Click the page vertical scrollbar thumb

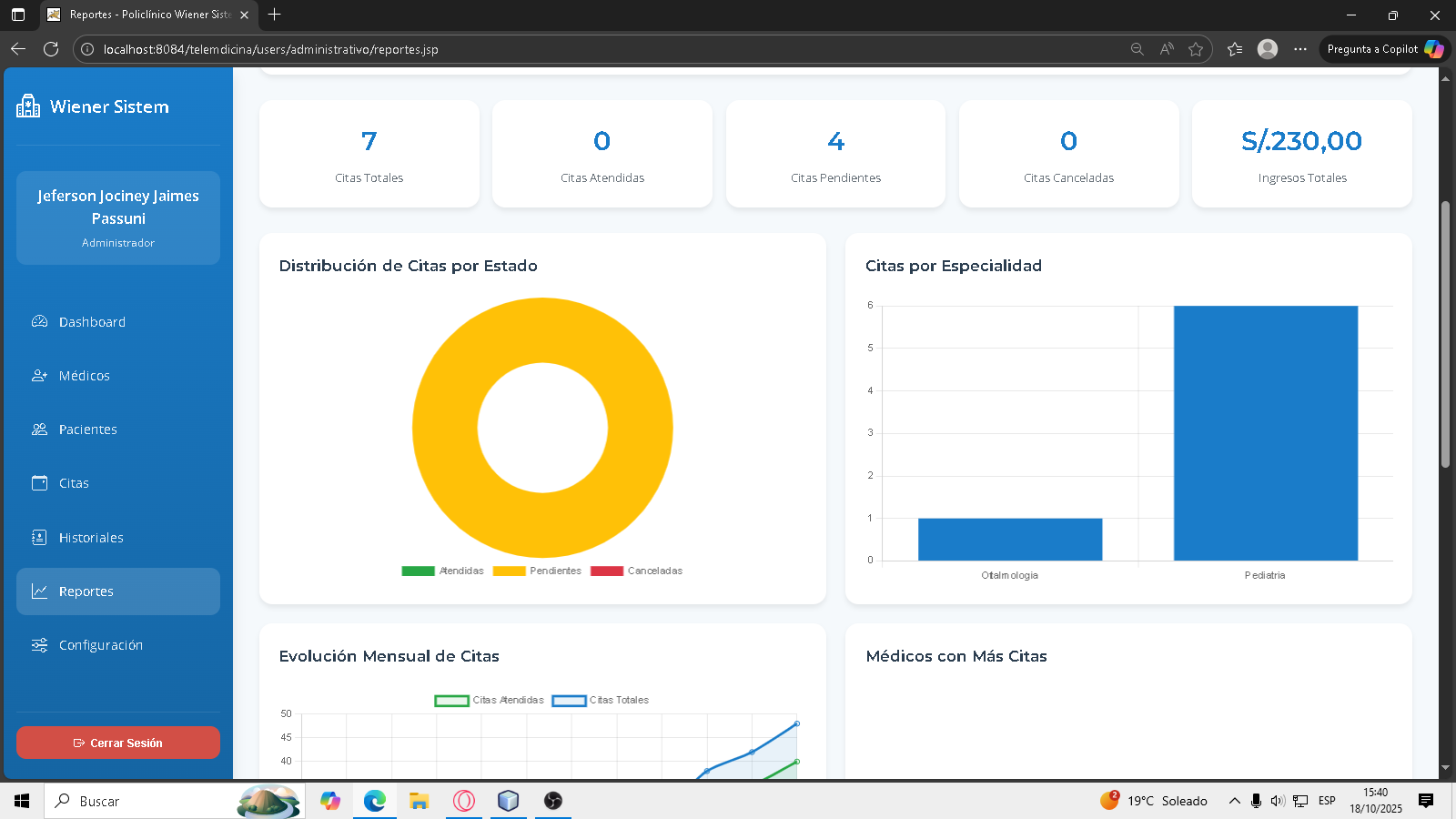(1445, 335)
